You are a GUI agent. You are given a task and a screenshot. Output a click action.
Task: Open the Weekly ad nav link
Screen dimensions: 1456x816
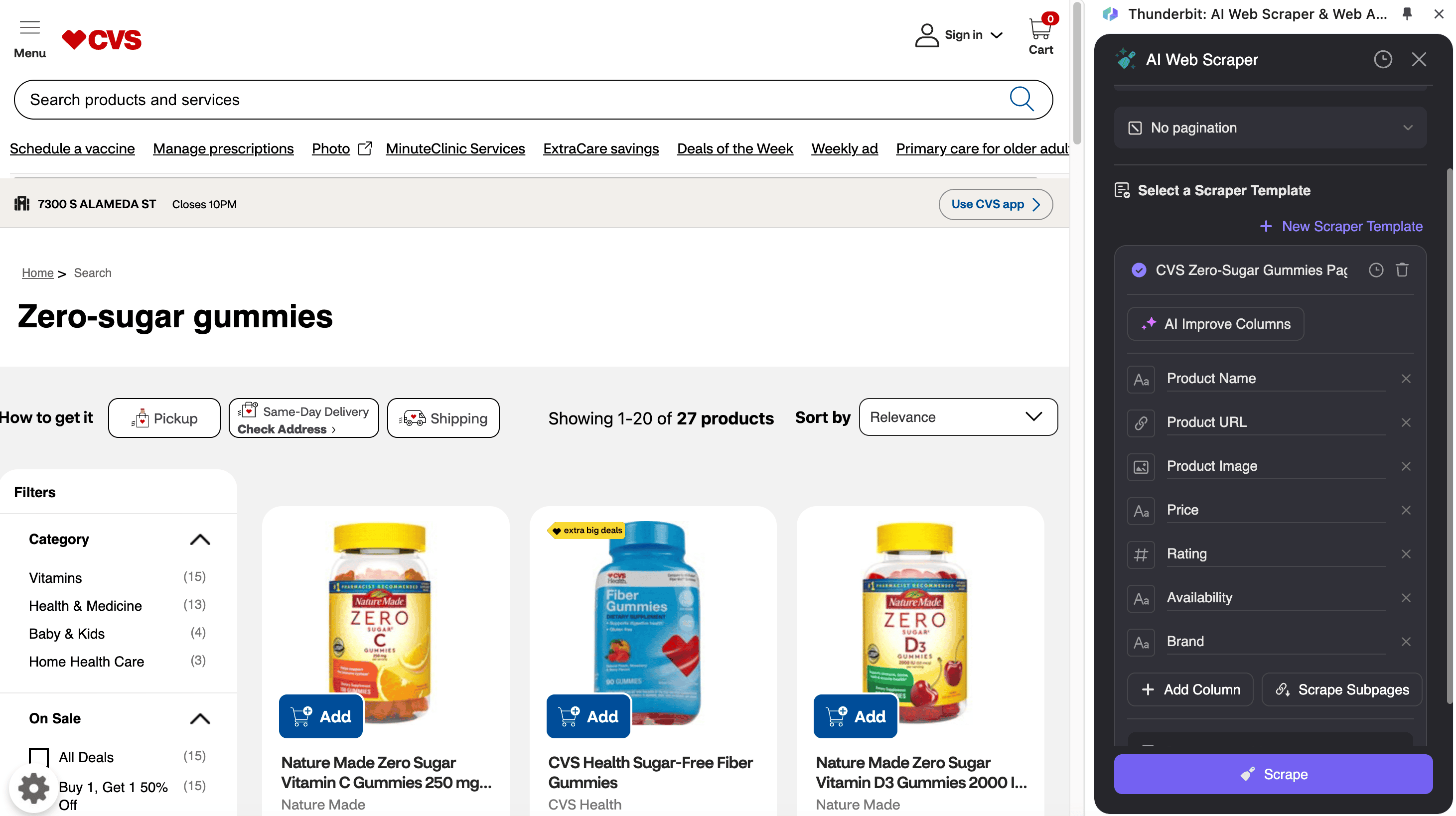[x=844, y=148]
